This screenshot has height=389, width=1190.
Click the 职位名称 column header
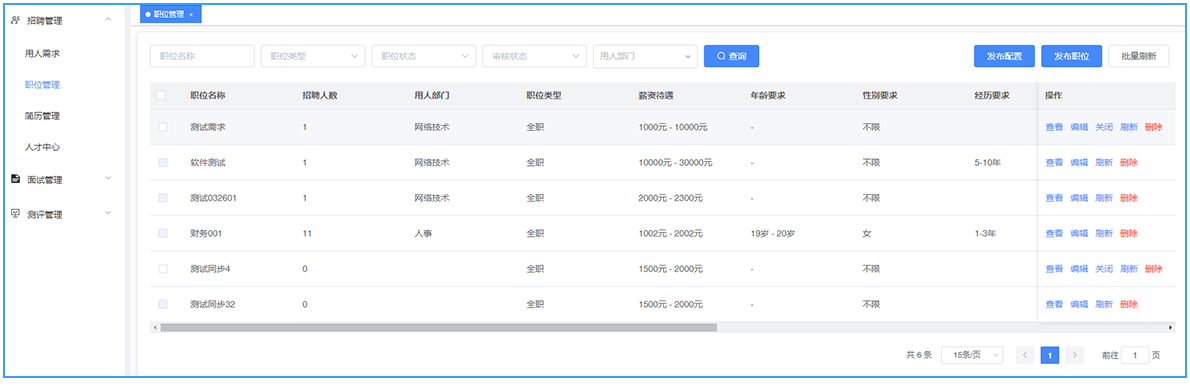pyautogui.click(x=208, y=96)
